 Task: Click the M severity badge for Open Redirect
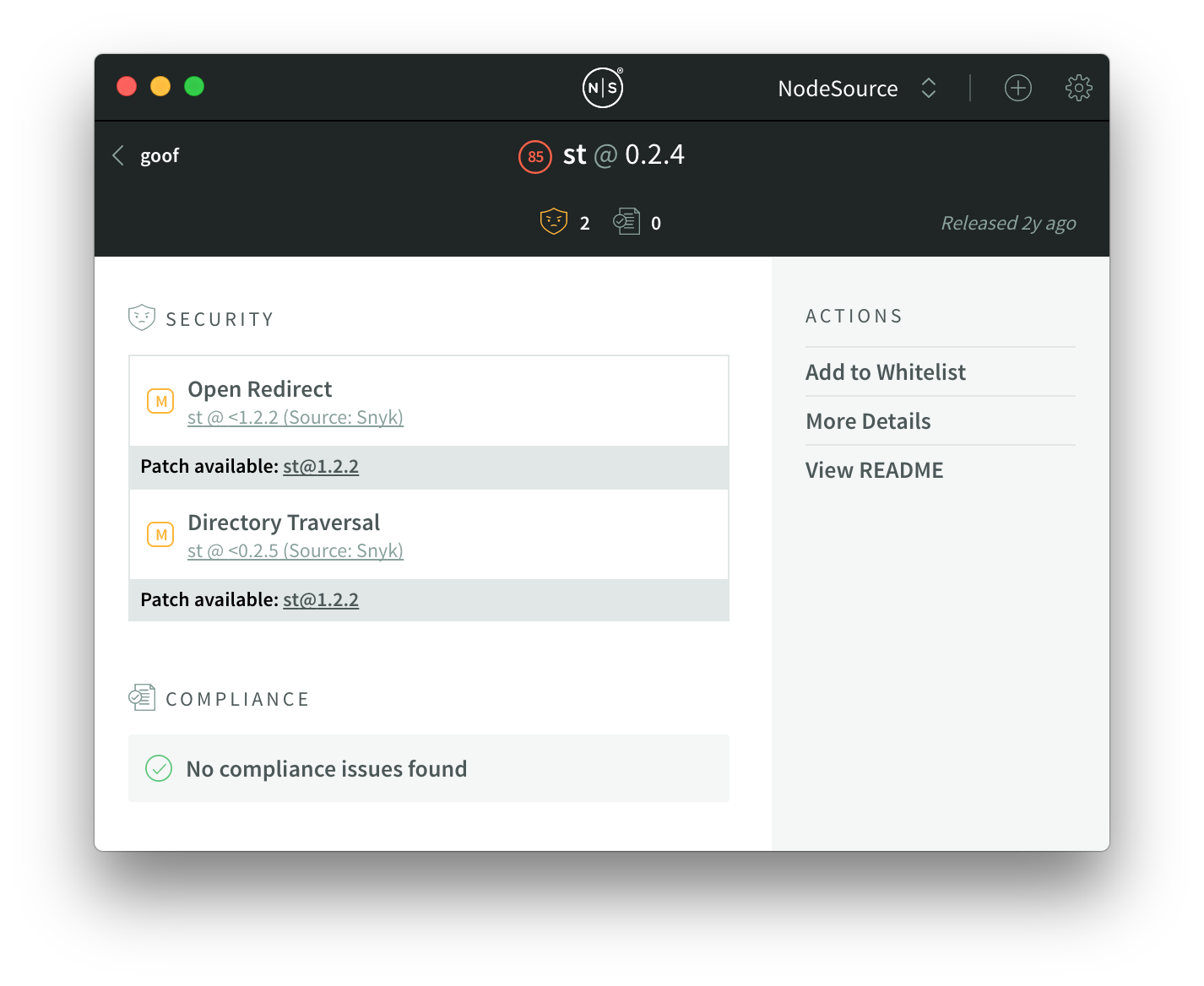(x=160, y=401)
